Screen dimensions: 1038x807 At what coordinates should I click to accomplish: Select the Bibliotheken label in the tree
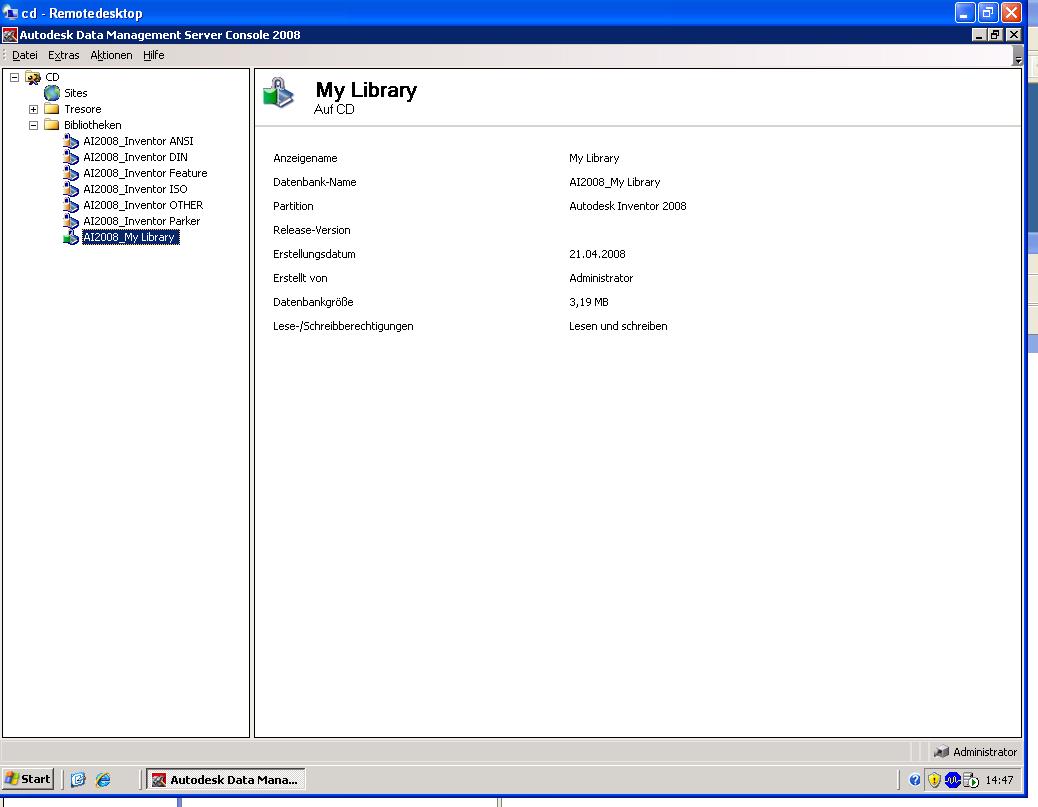(x=93, y=125)
